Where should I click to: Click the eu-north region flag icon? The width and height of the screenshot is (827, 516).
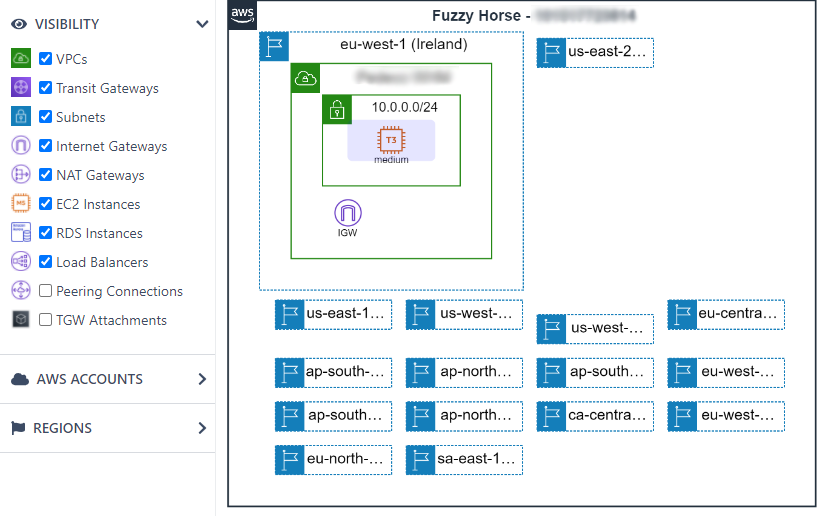[x=290, y=460]
